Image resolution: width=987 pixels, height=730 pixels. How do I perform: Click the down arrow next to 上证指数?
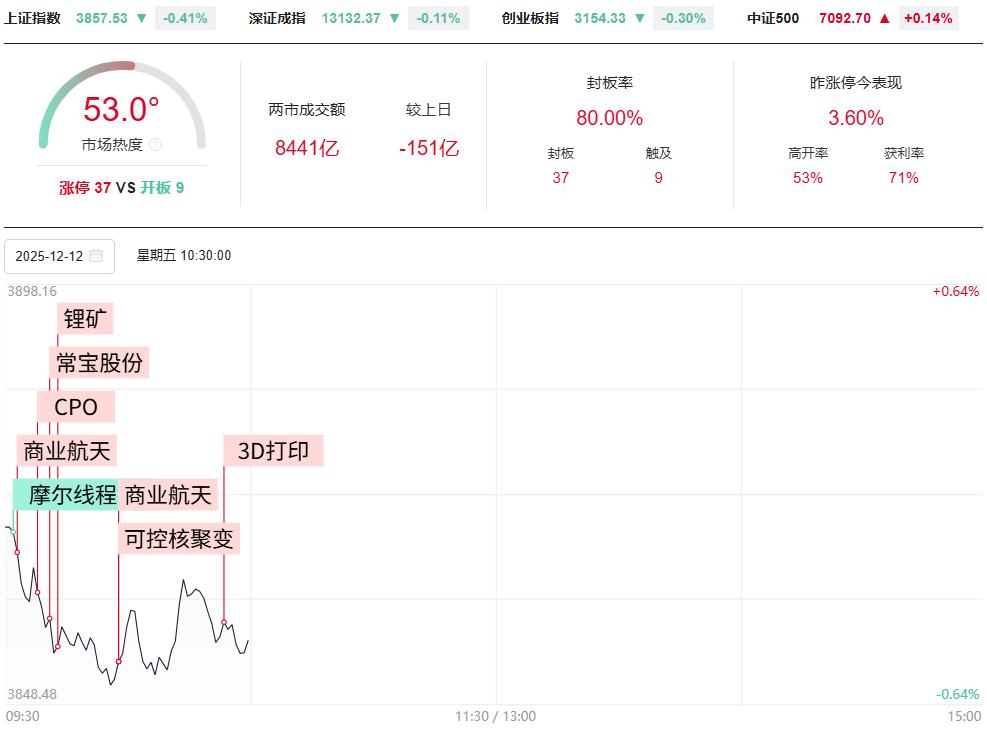click(x=141, y=18)
